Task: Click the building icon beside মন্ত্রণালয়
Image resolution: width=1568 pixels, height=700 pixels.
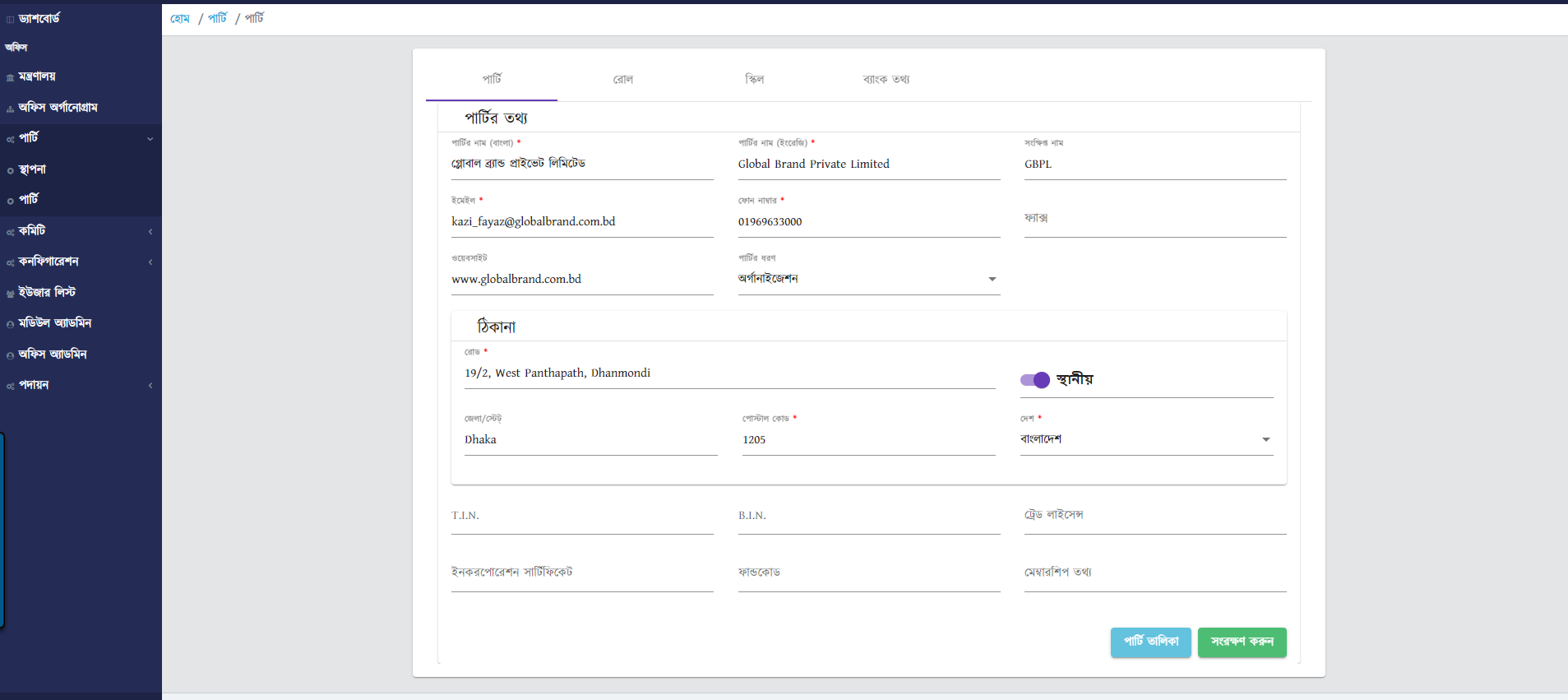Action: click(10, 77)
